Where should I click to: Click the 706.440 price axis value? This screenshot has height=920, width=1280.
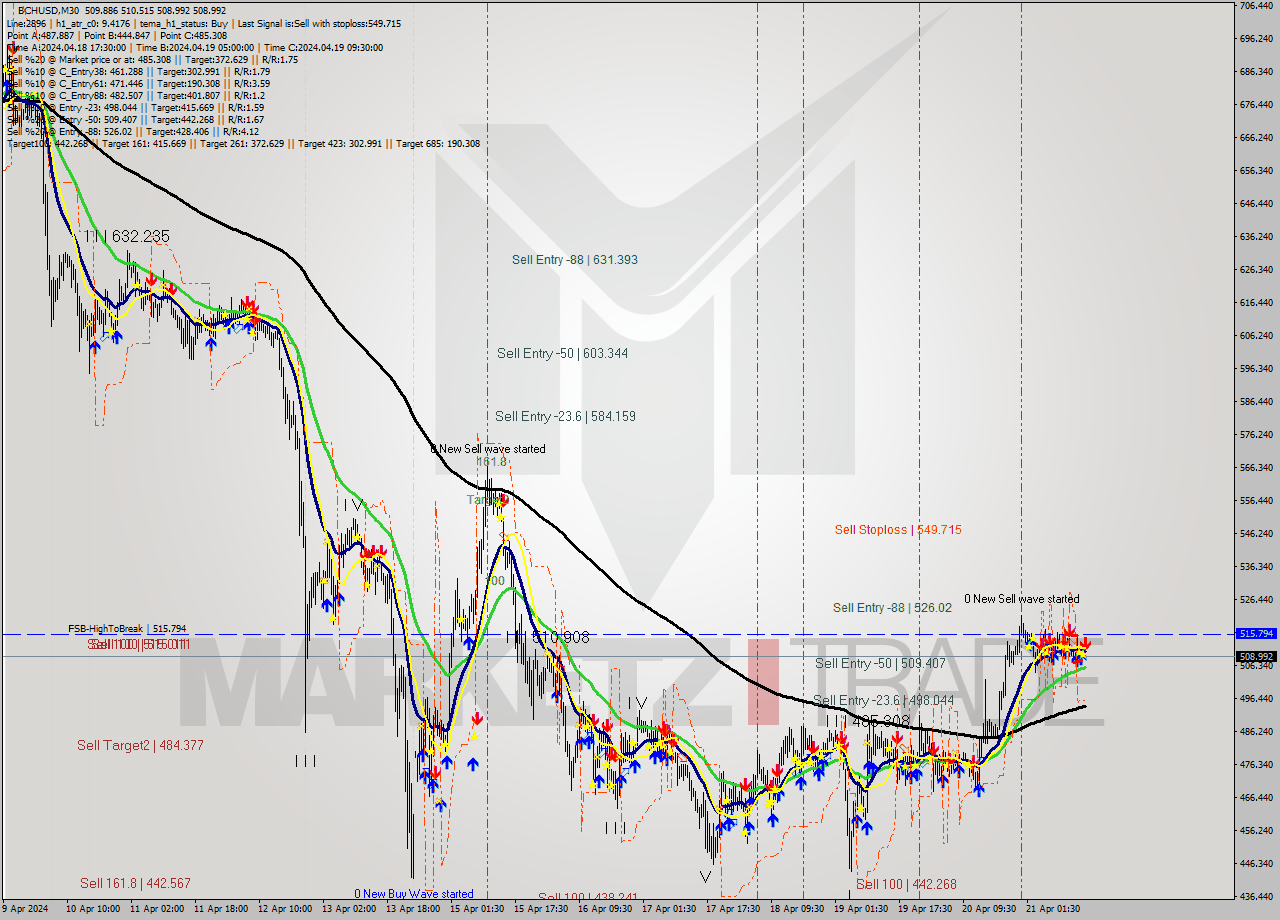1256,6
